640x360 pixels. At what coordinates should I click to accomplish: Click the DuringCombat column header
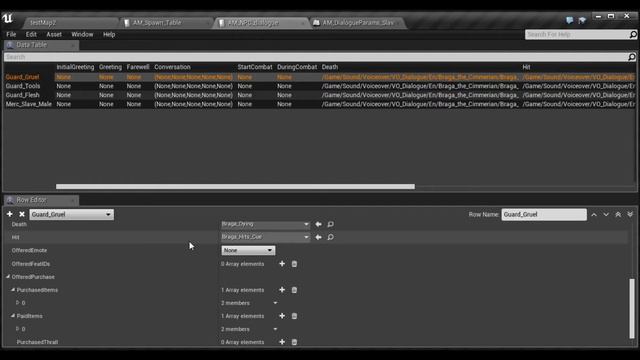(x=297, y=67)
